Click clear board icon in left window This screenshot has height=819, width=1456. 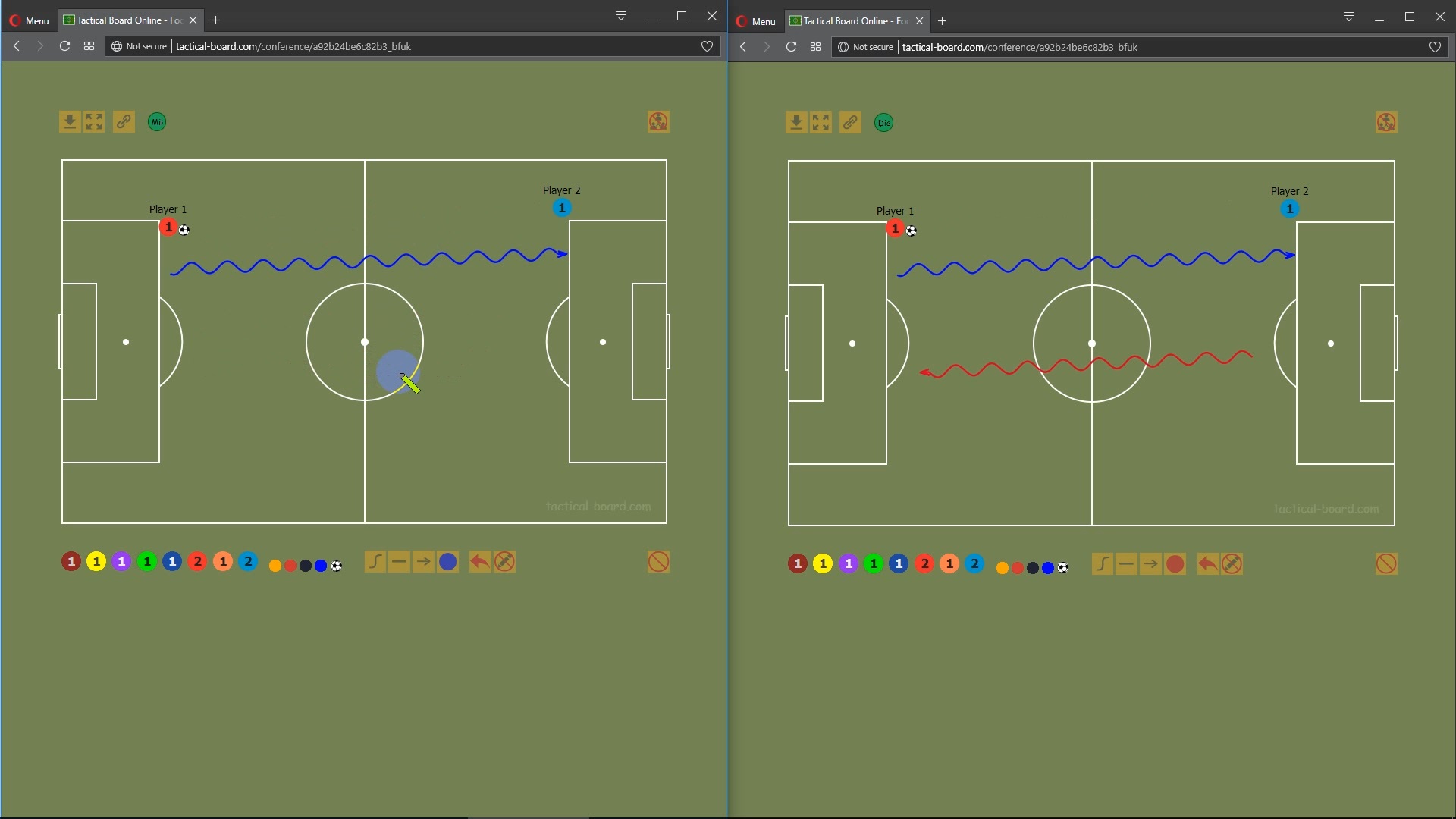(x=658, y=562)
